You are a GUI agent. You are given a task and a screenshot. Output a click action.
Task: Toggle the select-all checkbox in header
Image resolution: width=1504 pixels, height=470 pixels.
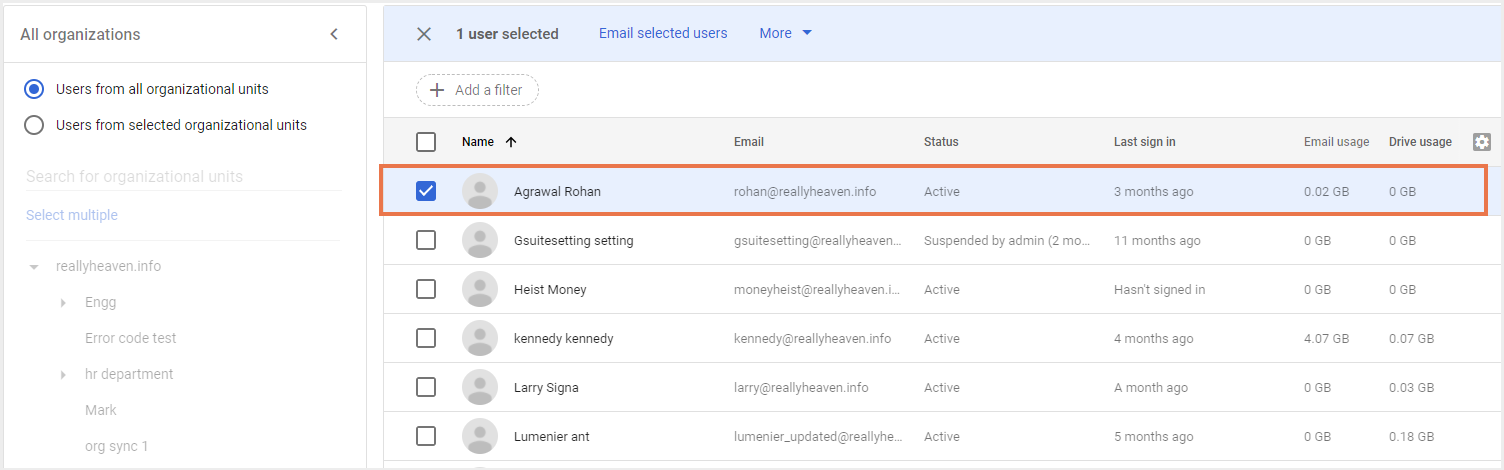tap(426, 142)
